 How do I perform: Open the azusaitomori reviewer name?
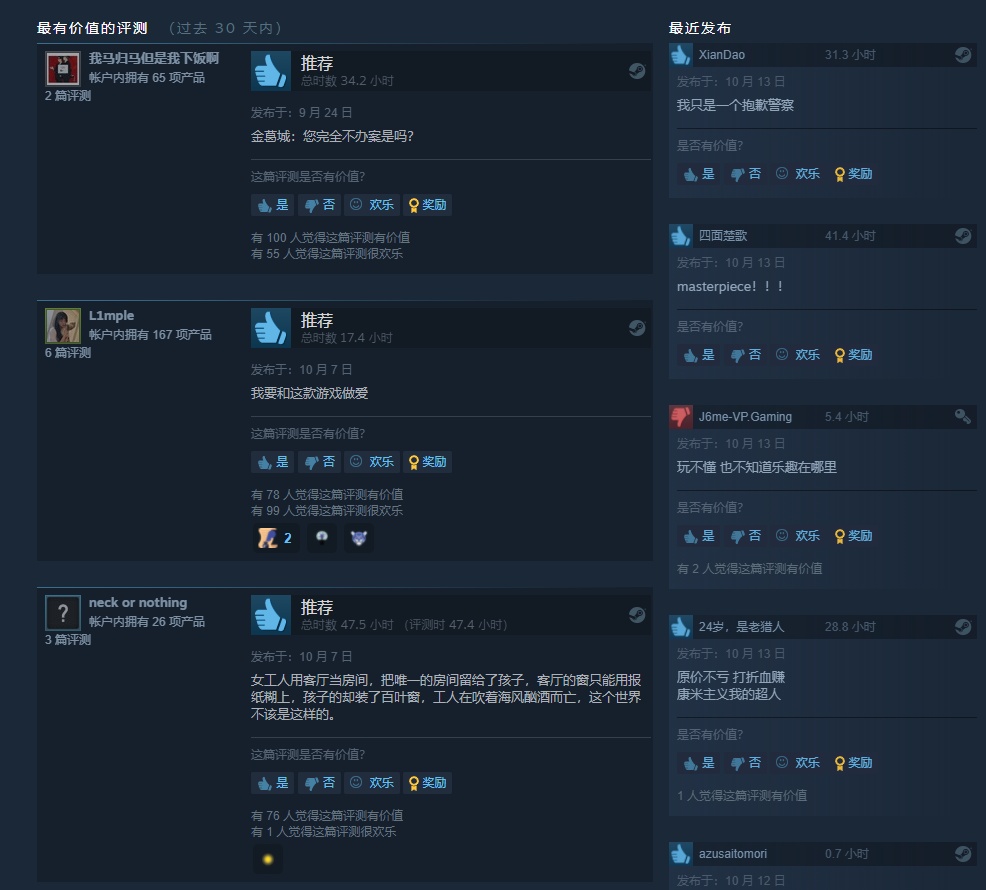point(733,854)
